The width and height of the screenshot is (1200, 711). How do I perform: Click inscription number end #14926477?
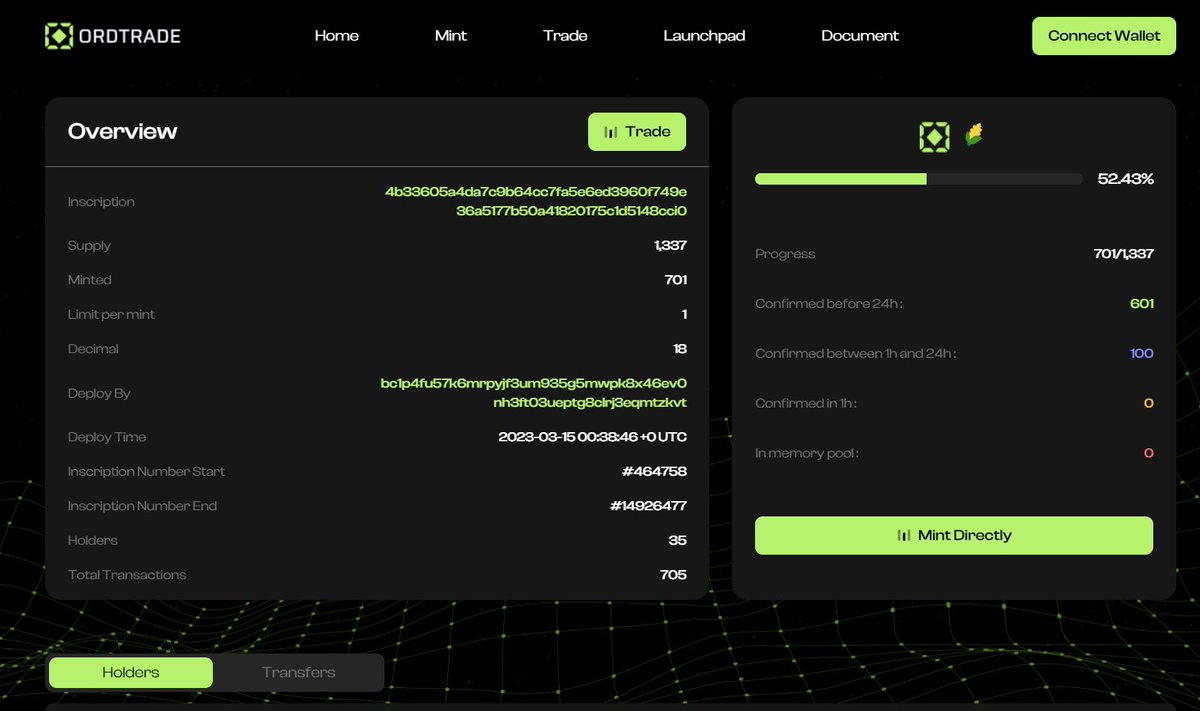point(648,506)
